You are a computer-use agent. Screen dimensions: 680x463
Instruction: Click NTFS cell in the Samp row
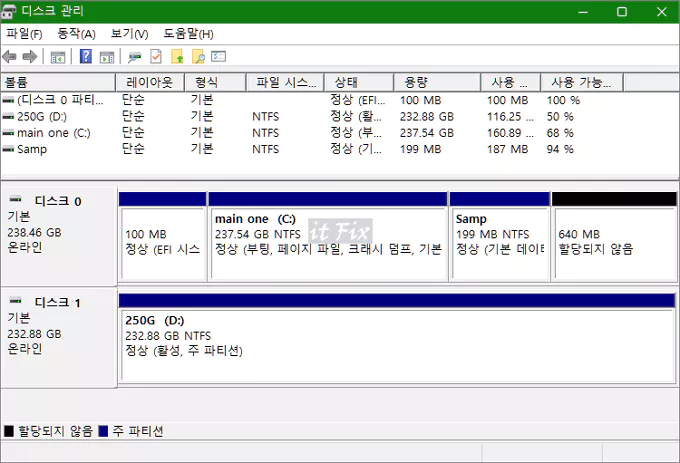[x=265, y=150]
